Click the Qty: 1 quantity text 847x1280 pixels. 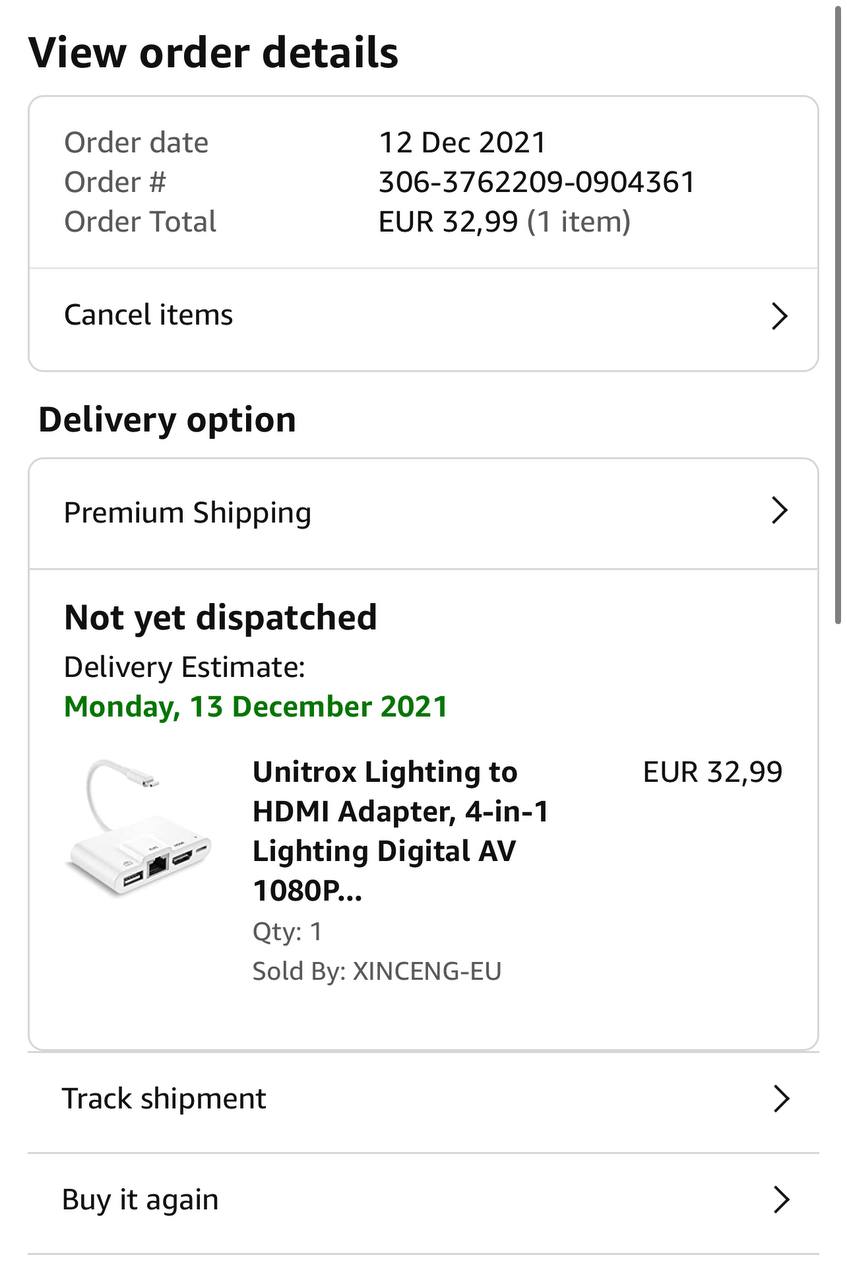287,932
